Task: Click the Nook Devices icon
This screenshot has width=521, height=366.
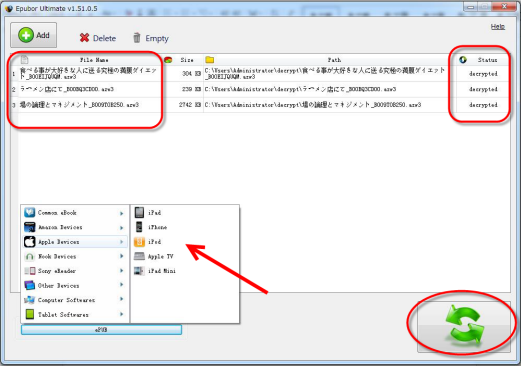Action: pos(30,256)
